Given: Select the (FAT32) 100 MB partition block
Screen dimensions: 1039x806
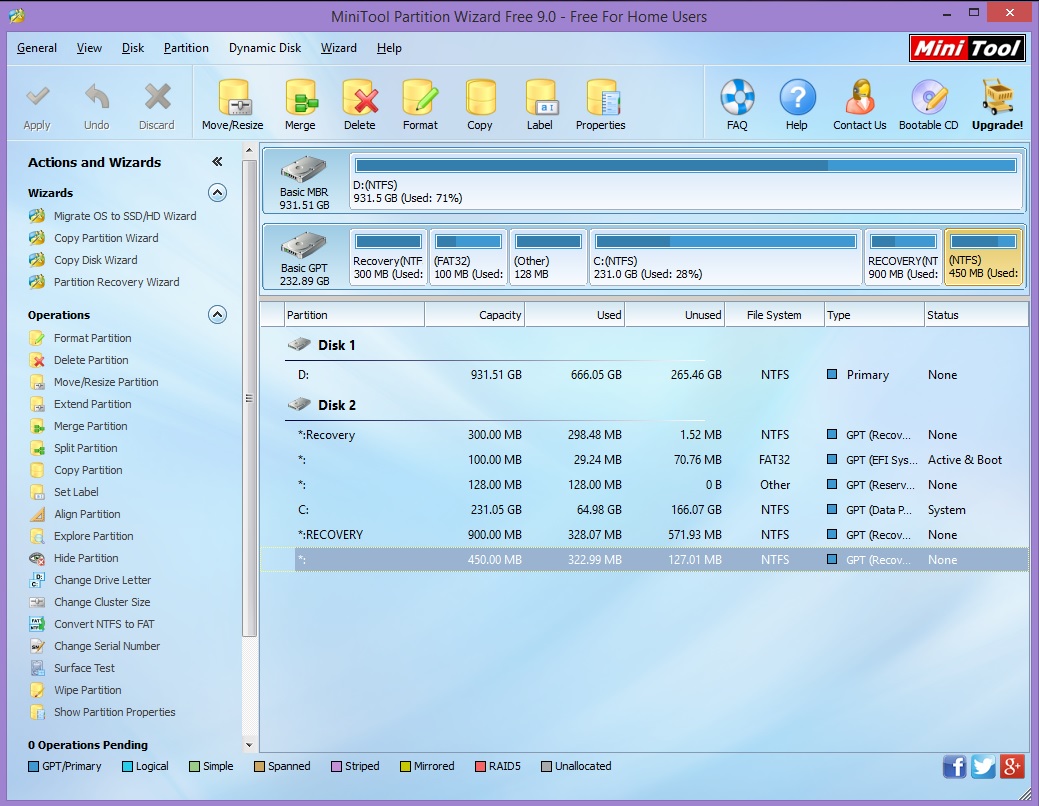Looking at the screenshot, I should coord(468,257).
